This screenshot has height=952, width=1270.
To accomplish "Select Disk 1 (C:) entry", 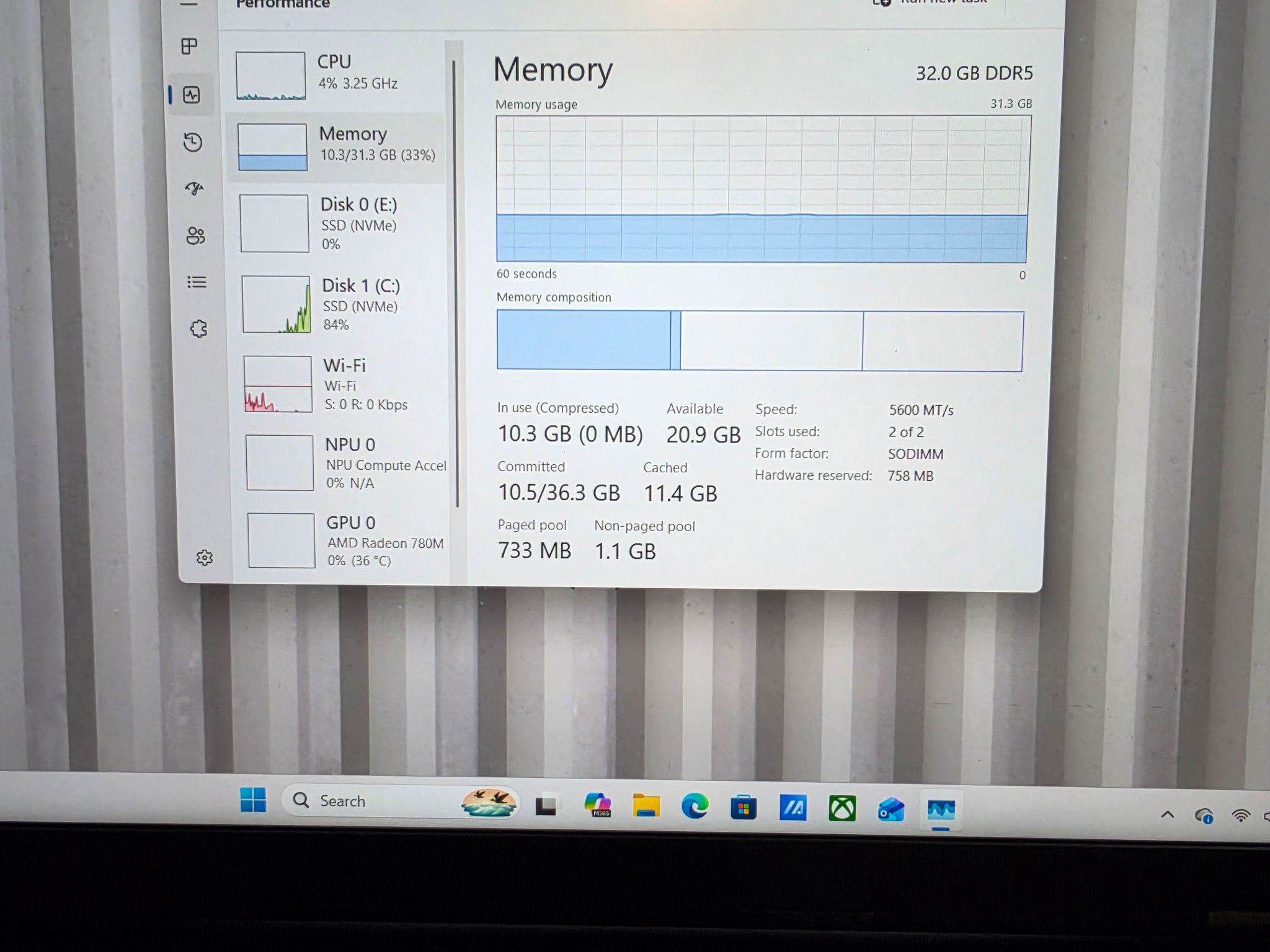I will pyautogui.click(x=341, y=304).
